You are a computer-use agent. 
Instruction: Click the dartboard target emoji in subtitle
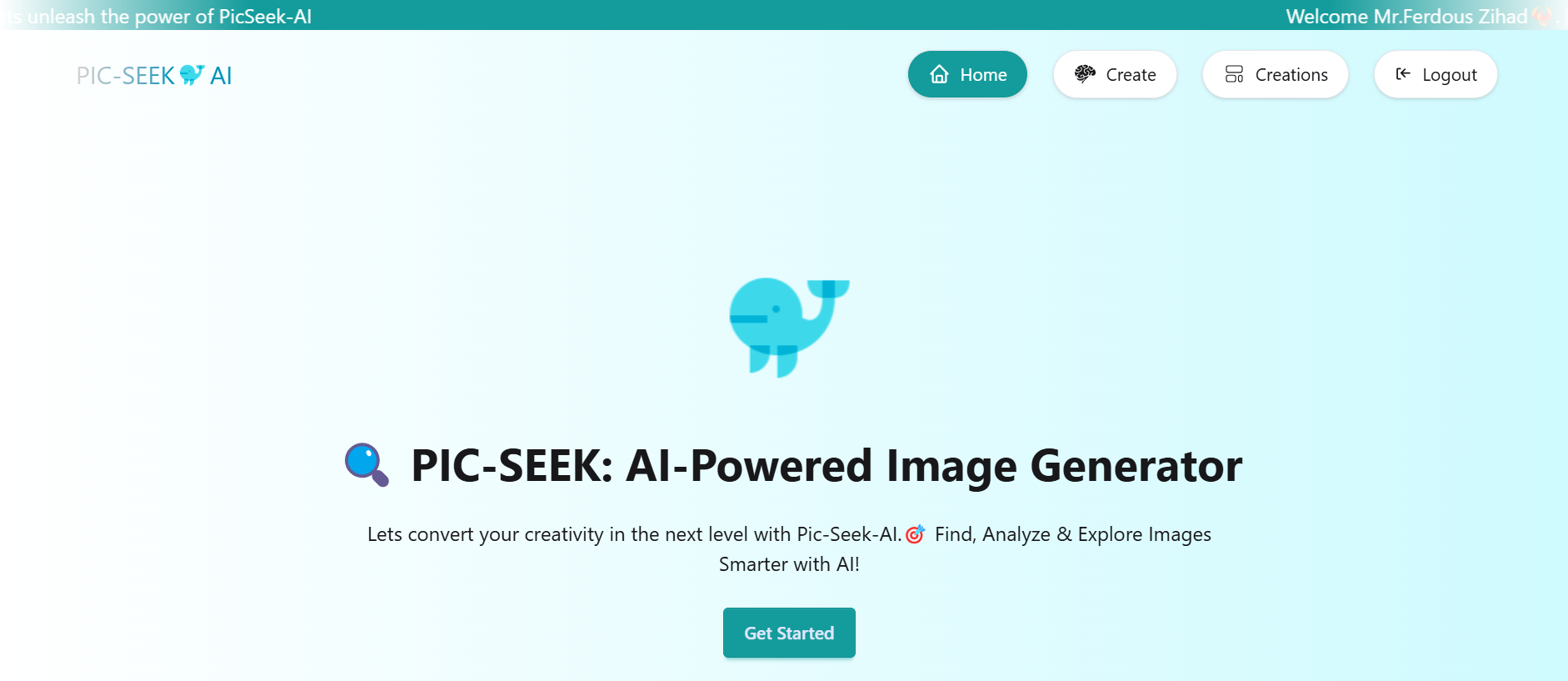tap(915, 534)
